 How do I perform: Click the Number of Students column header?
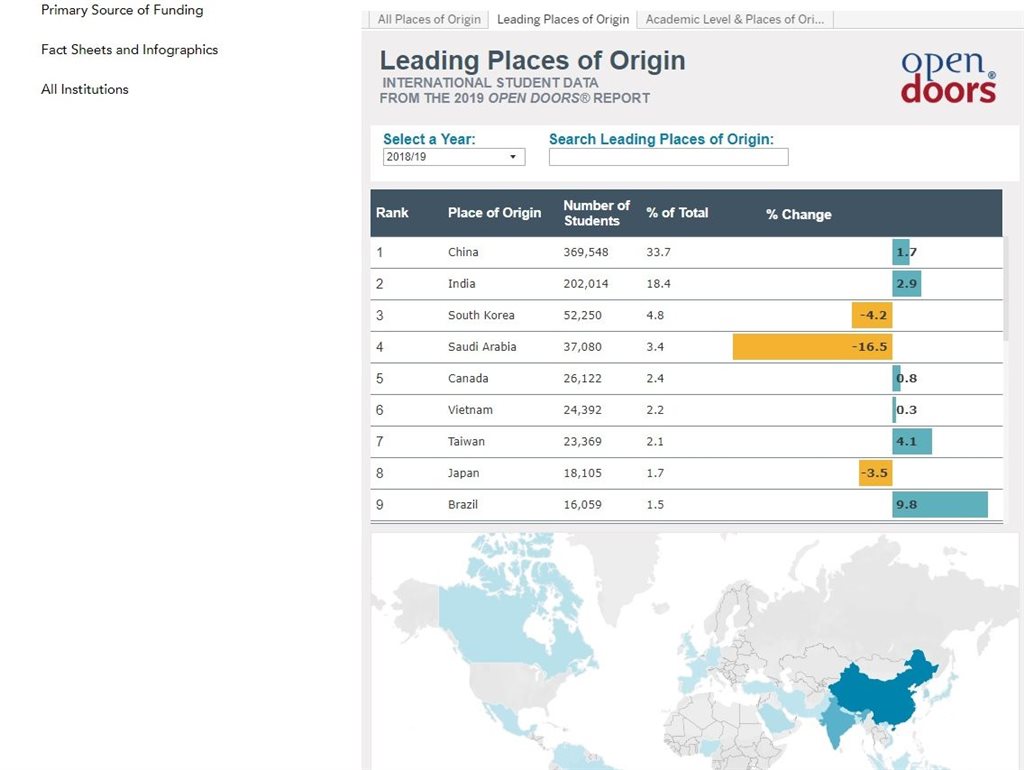(596, 213)
